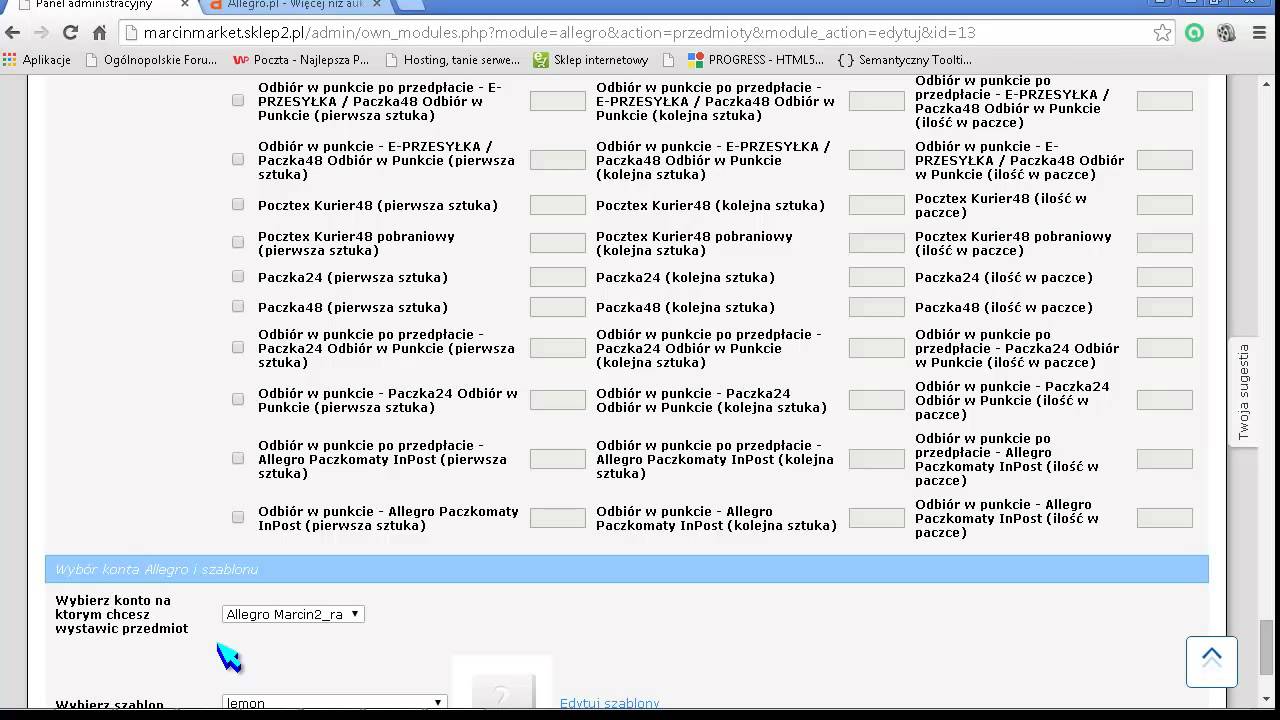Screen dimensions: 1280x720
Task: Click Paczka48 (ilość w paczce) field
Action: 1165,307
